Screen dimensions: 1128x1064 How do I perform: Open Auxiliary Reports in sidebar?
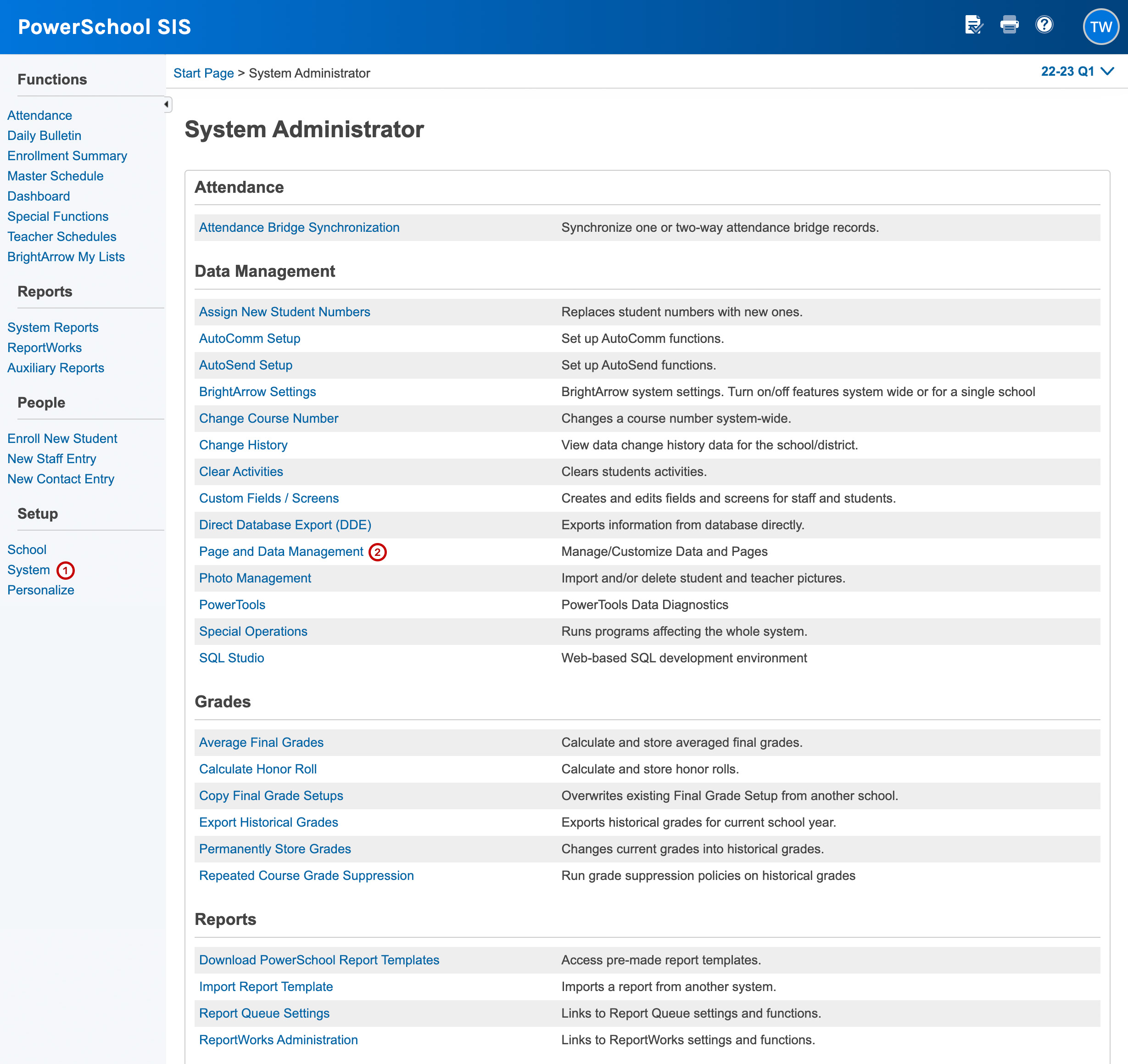pos(56,368)
